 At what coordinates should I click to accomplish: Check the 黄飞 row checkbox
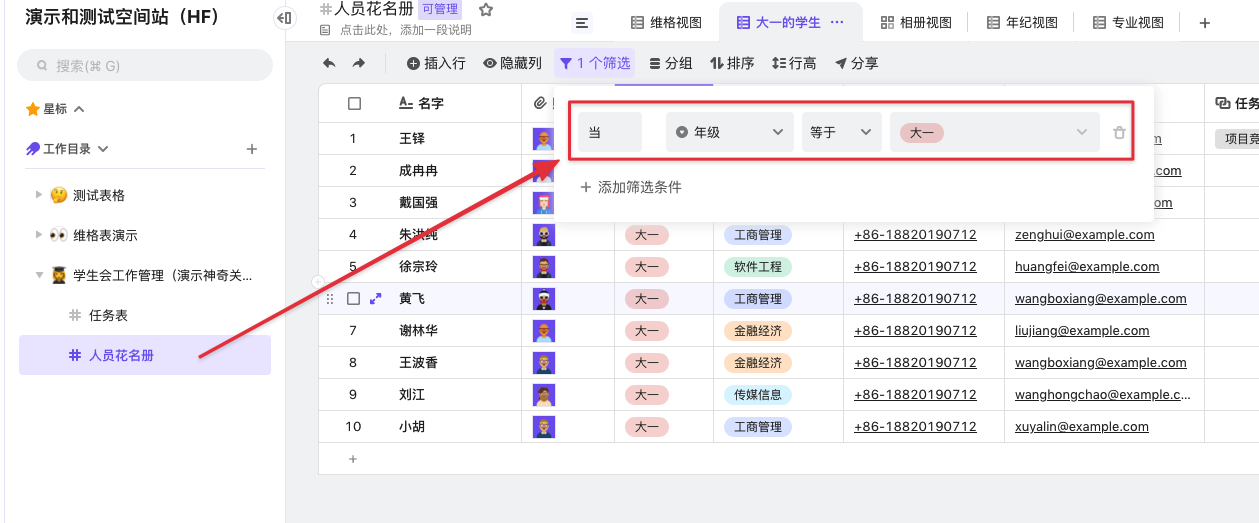(353, 298)
